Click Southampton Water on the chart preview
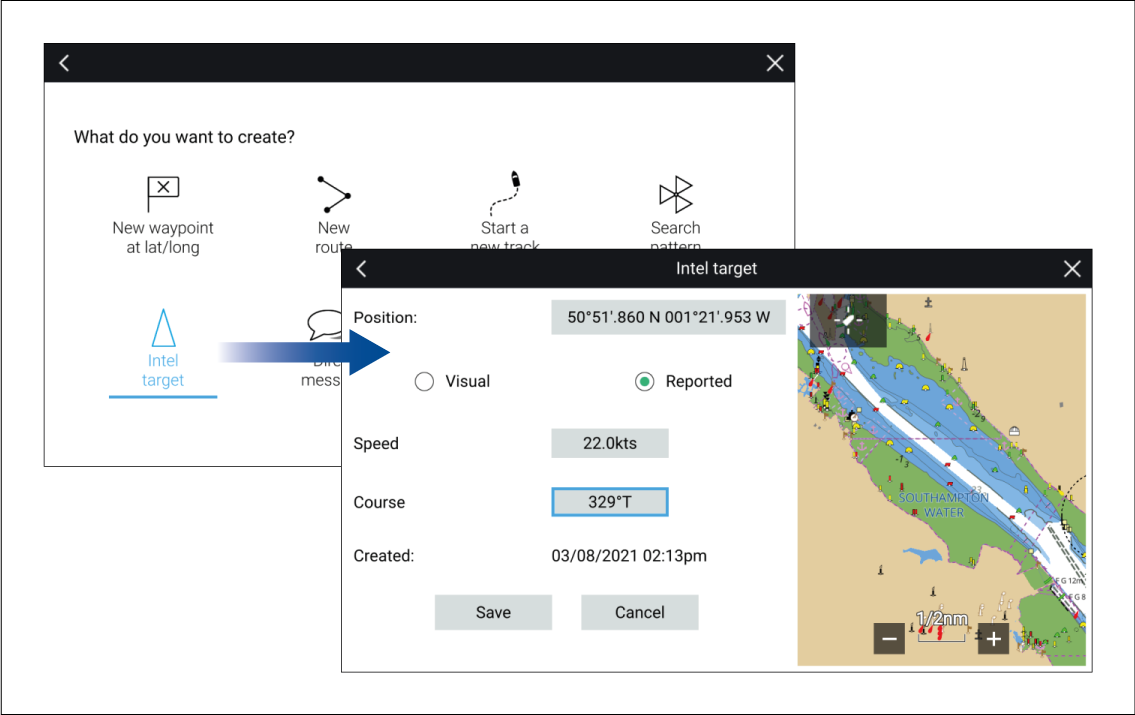 tap(943, 504)
